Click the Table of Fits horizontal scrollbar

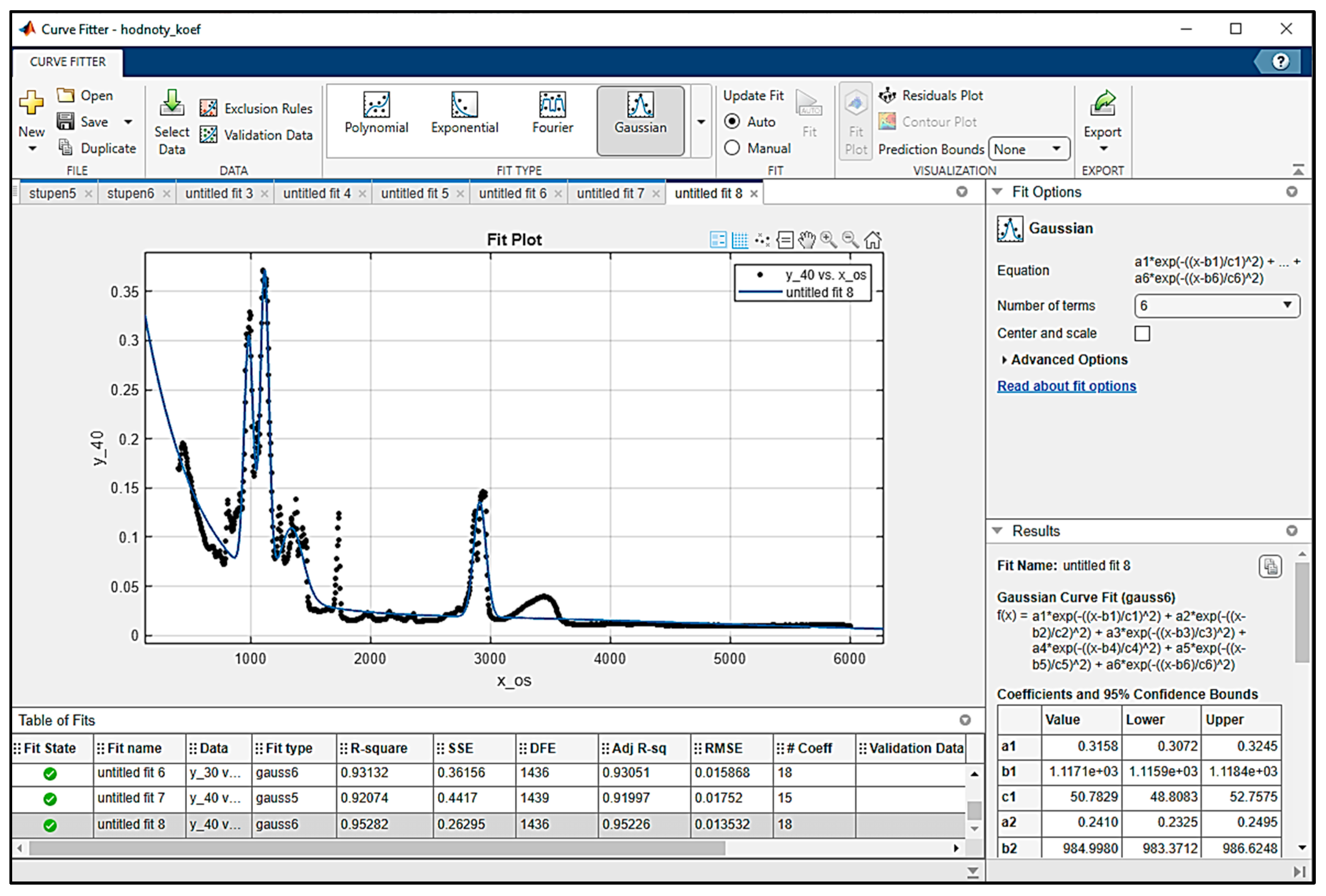(376, 848)
